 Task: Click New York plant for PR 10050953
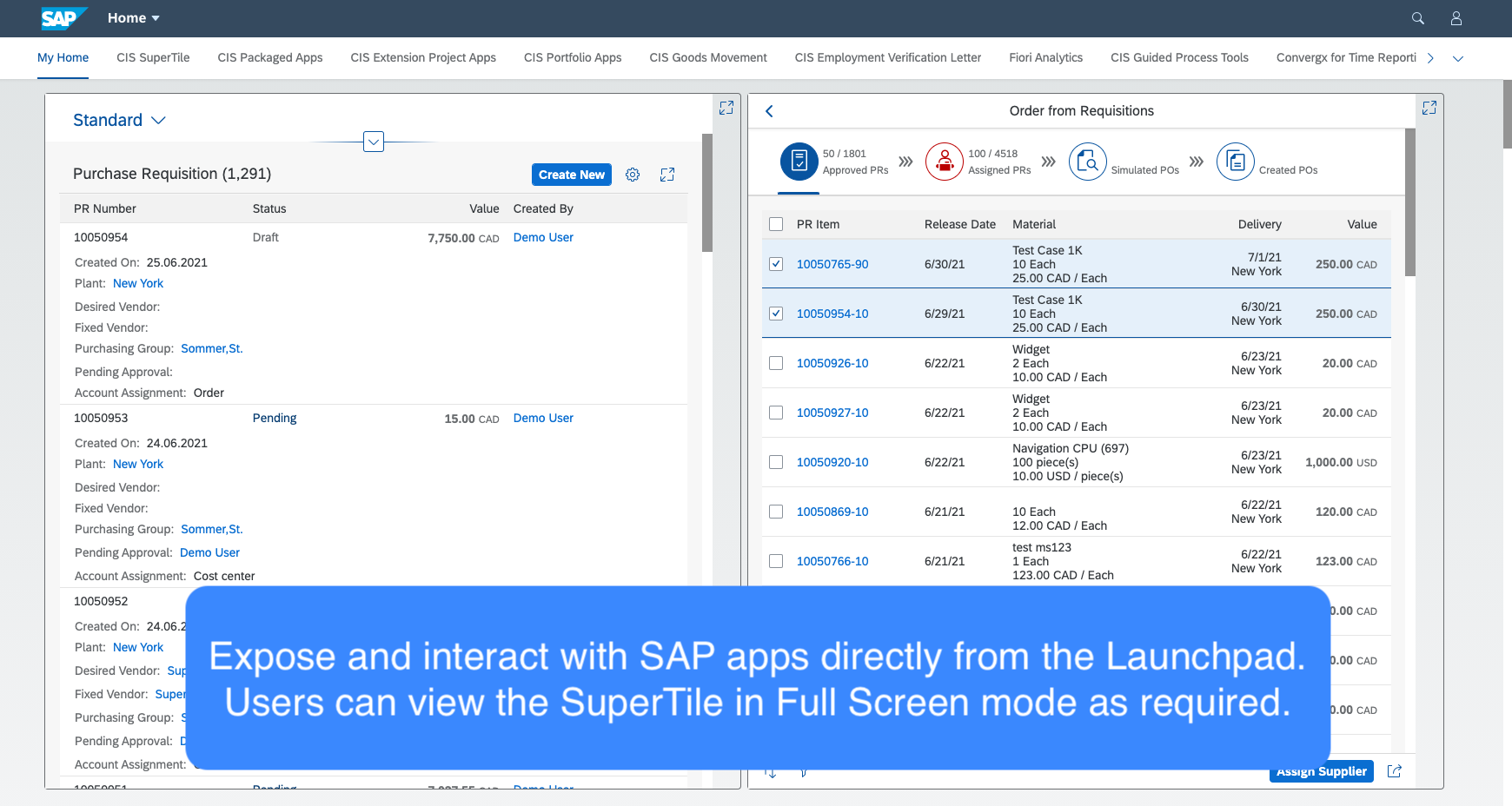(138, 464)
